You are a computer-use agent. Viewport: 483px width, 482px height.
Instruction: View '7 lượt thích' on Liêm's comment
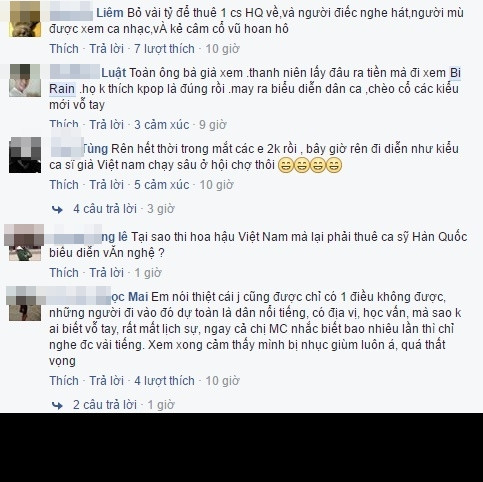[x=164, y=49]
